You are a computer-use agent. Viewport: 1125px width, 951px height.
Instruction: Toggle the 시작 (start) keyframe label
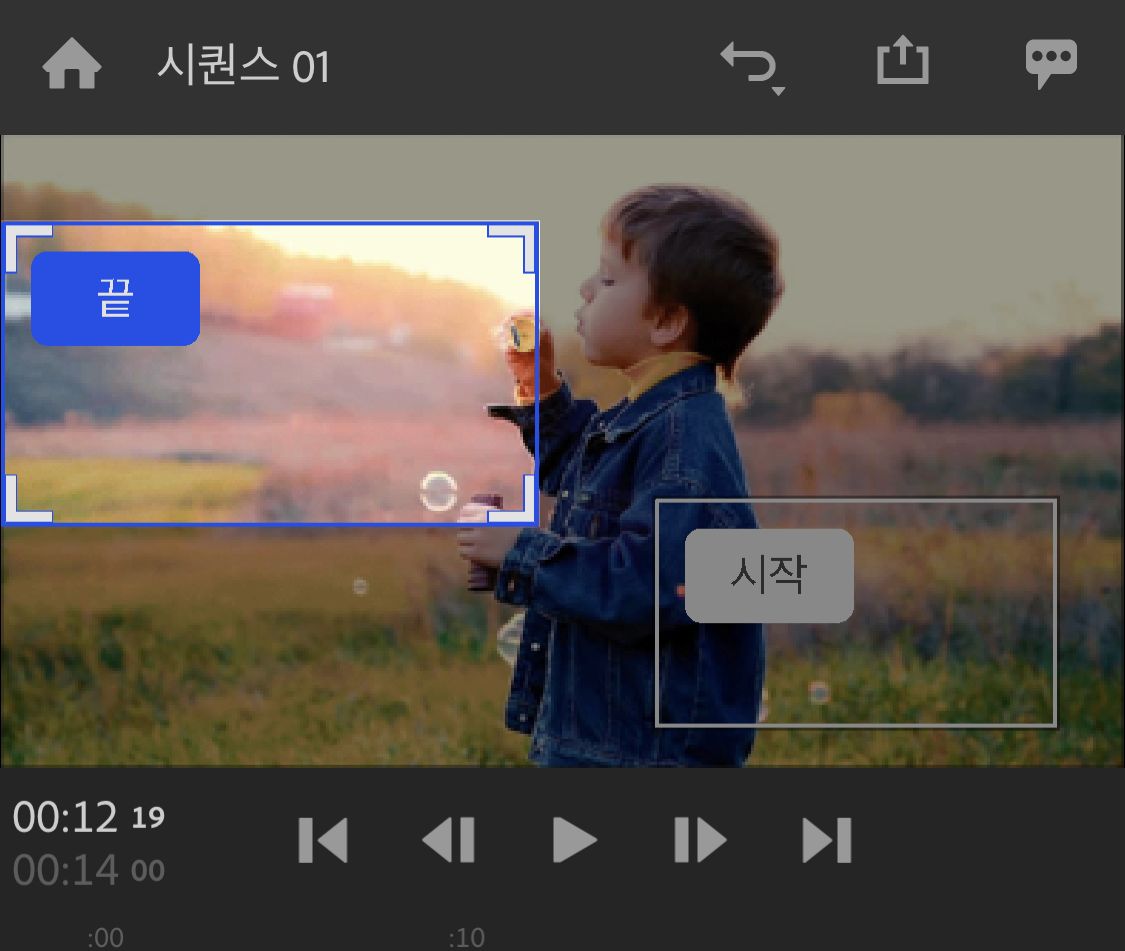(768, 575)
